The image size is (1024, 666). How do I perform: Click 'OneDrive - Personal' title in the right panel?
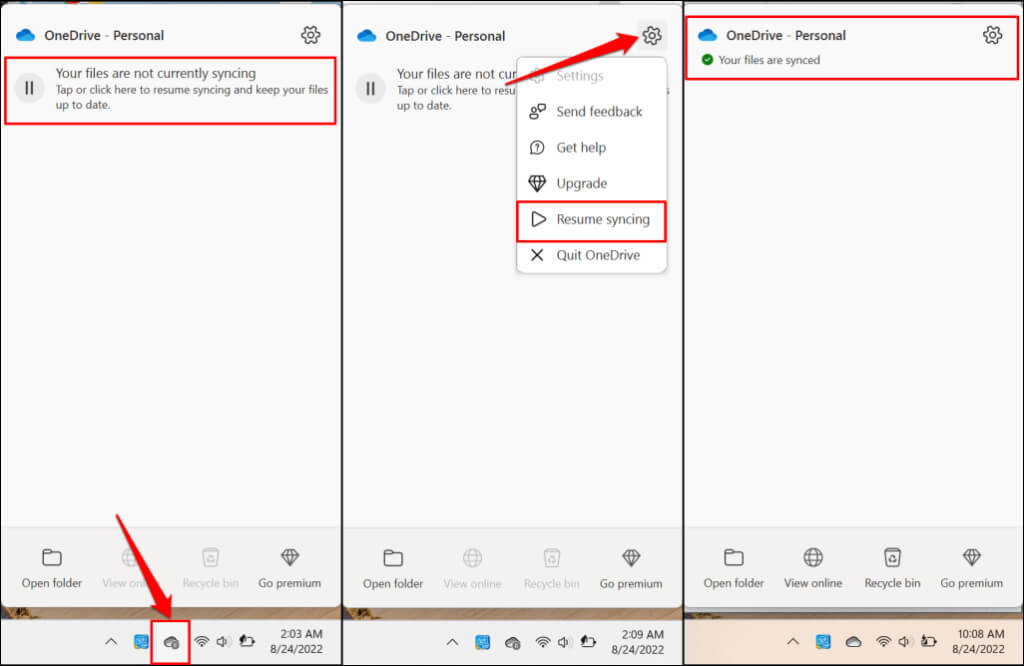(786, 35)
